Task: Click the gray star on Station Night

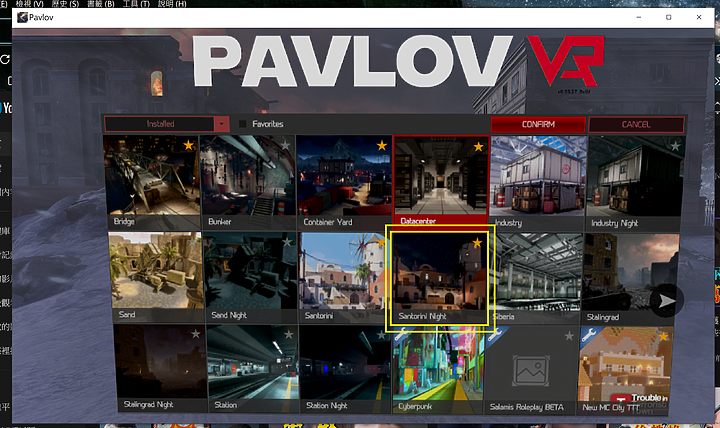Action: tap(381, 335)
